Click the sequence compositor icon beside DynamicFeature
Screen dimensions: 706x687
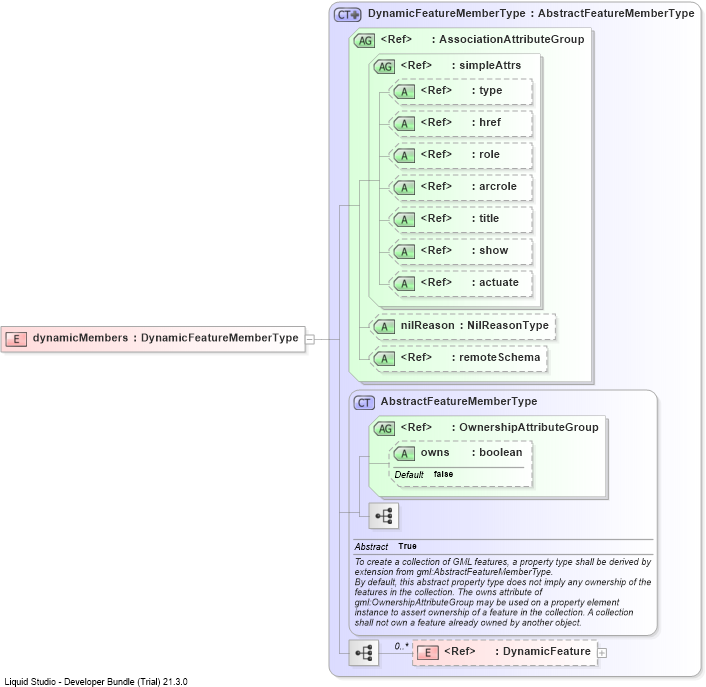(x=364, y=653)
